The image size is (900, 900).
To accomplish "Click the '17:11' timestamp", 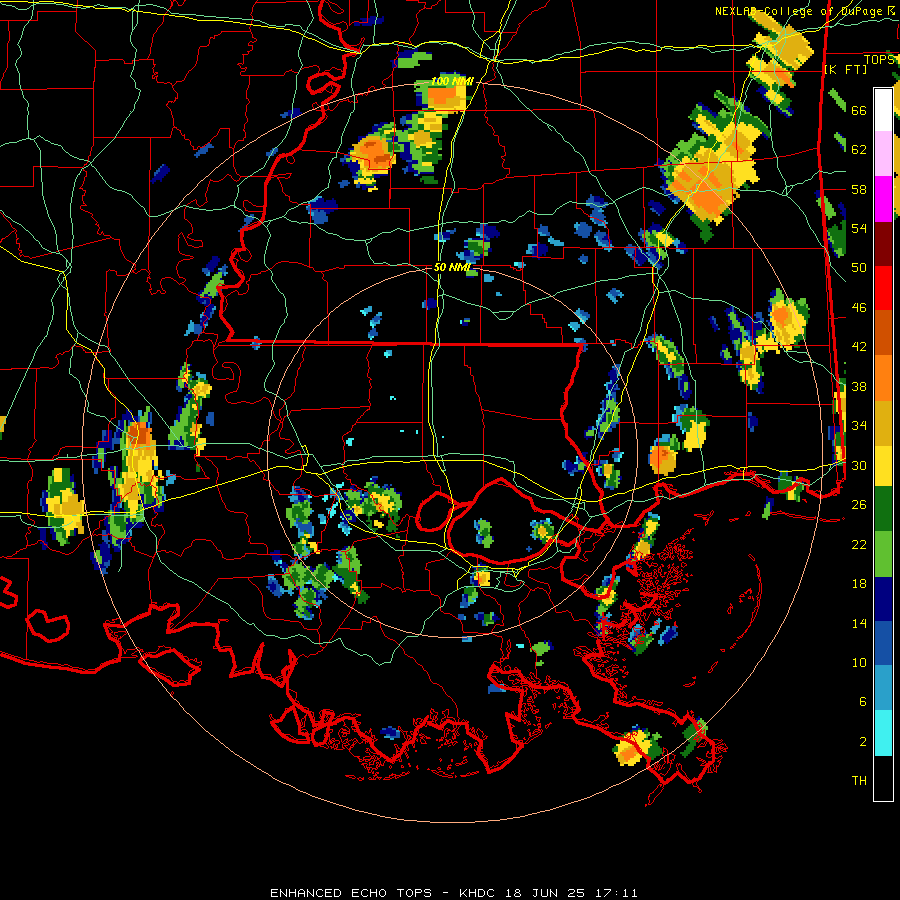I will 615,893.
